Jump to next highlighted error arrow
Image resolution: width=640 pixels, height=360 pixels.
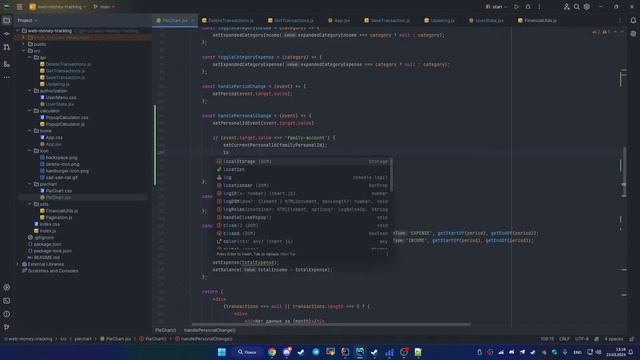[622, 31]
